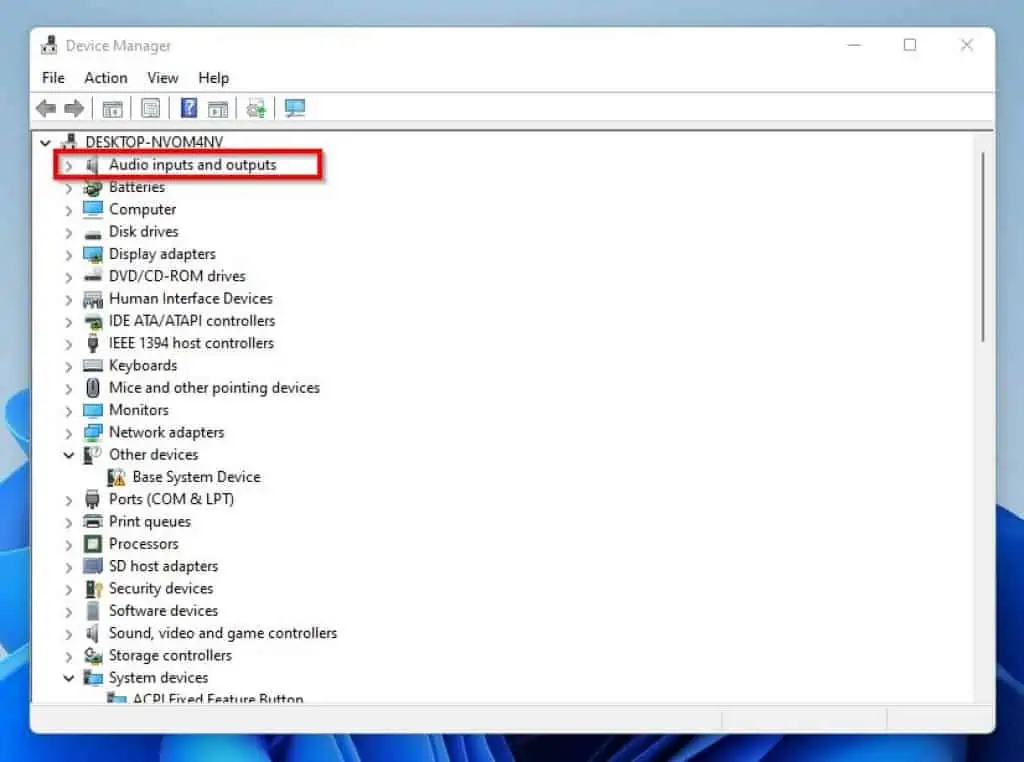
Task: Click the Keyboards category icon
Action: point(92,365)
